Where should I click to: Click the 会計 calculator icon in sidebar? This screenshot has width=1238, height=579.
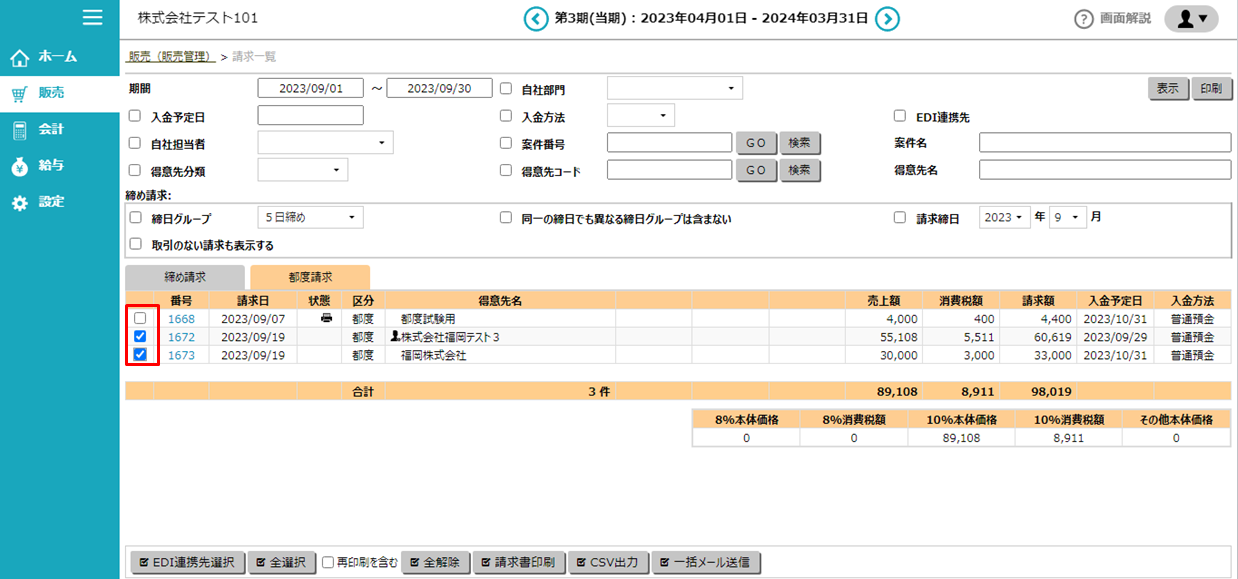[x=19, y=130]
